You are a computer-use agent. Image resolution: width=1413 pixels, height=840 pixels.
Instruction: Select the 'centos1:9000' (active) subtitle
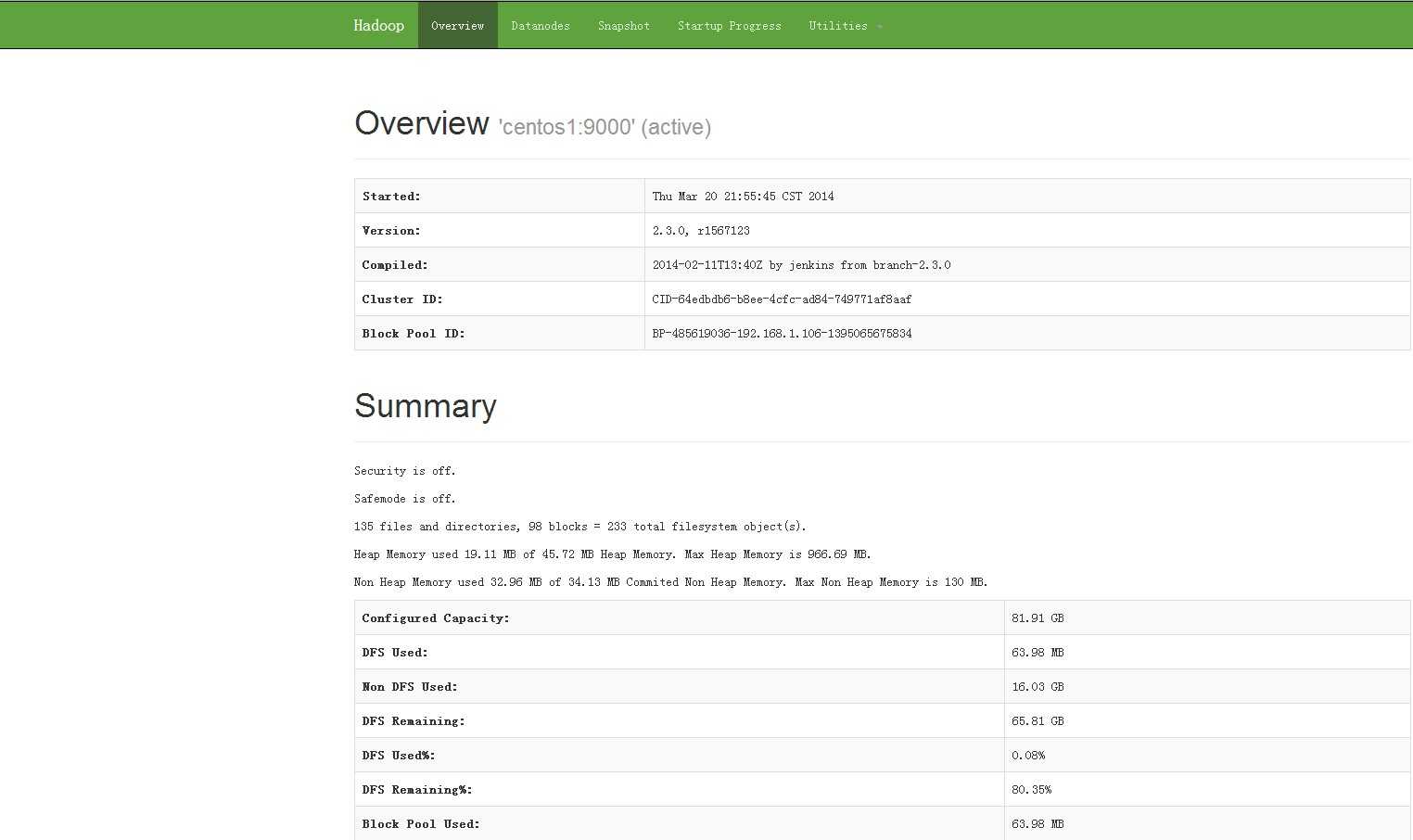click(605, 127)
